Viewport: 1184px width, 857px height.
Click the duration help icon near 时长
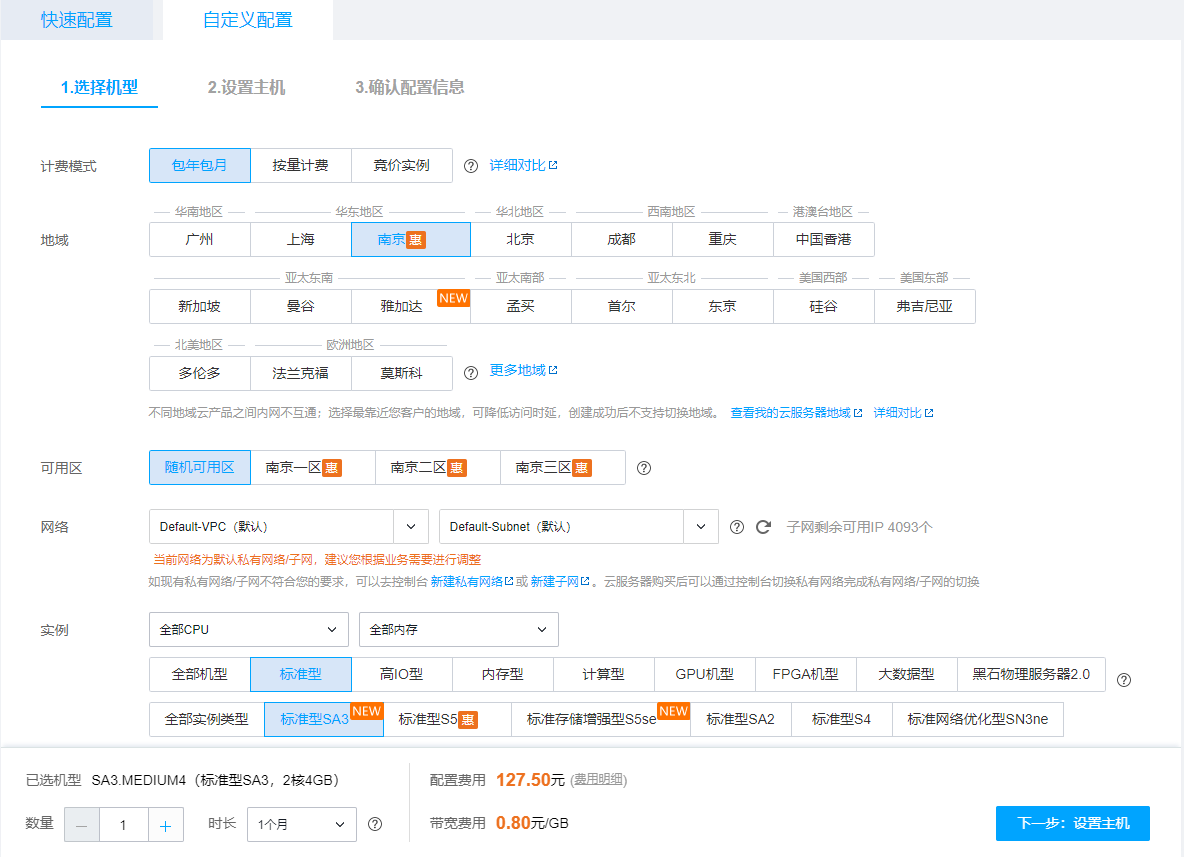pos(374,824)
